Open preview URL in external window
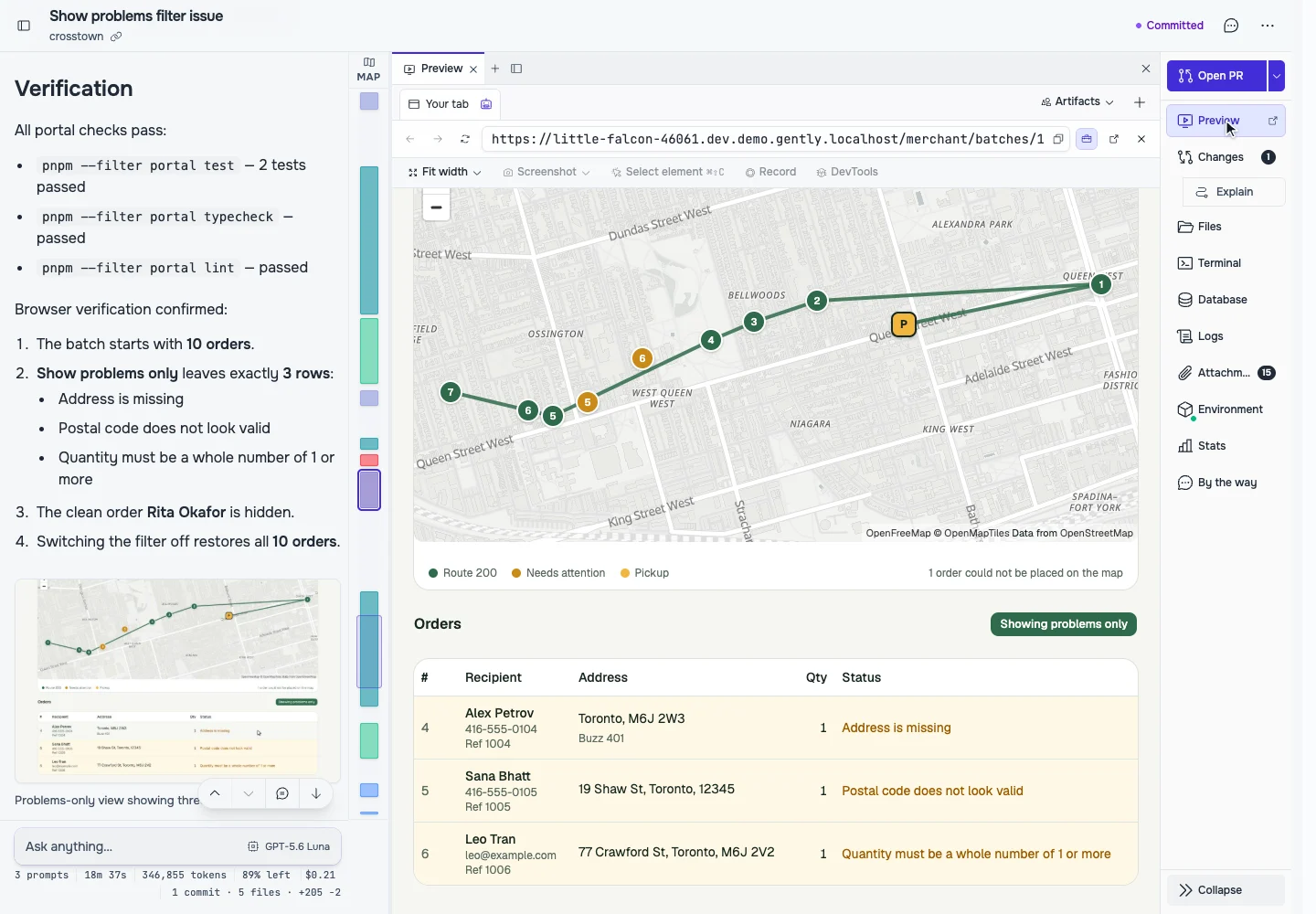Viewport: 1316px width, 914px height. pos(1114,139)
